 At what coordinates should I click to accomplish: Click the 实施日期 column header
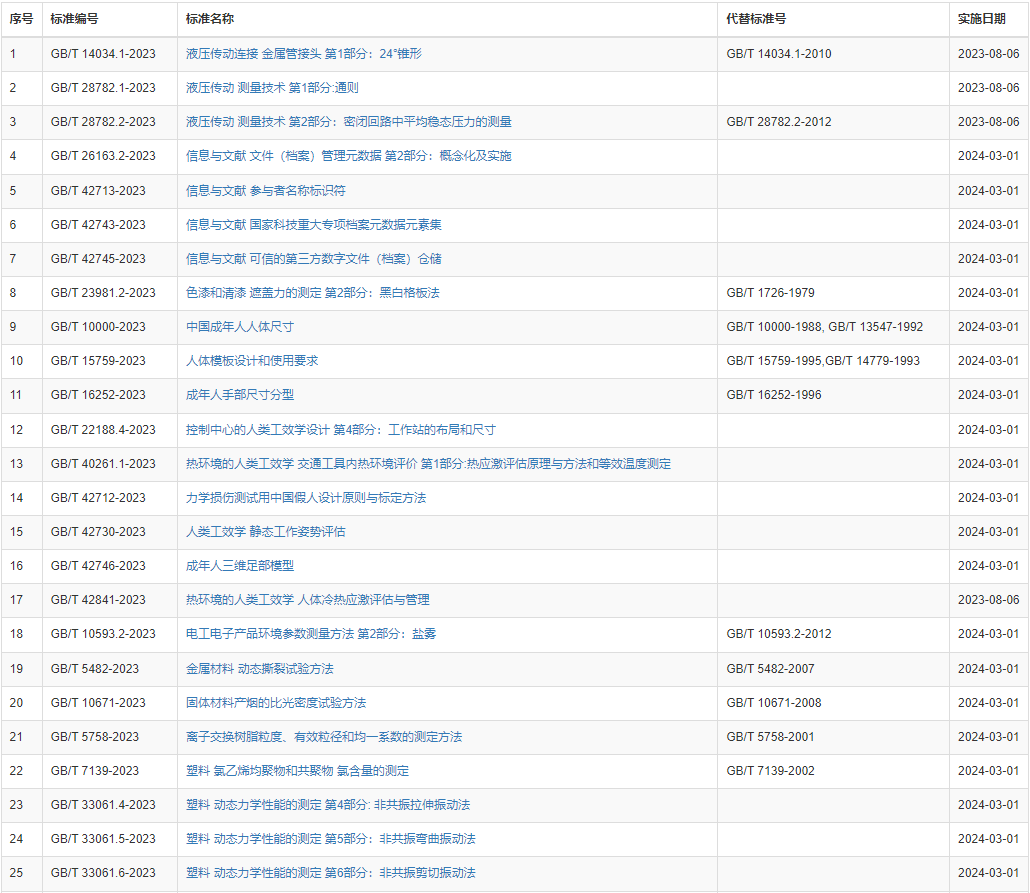pos(981,19)
